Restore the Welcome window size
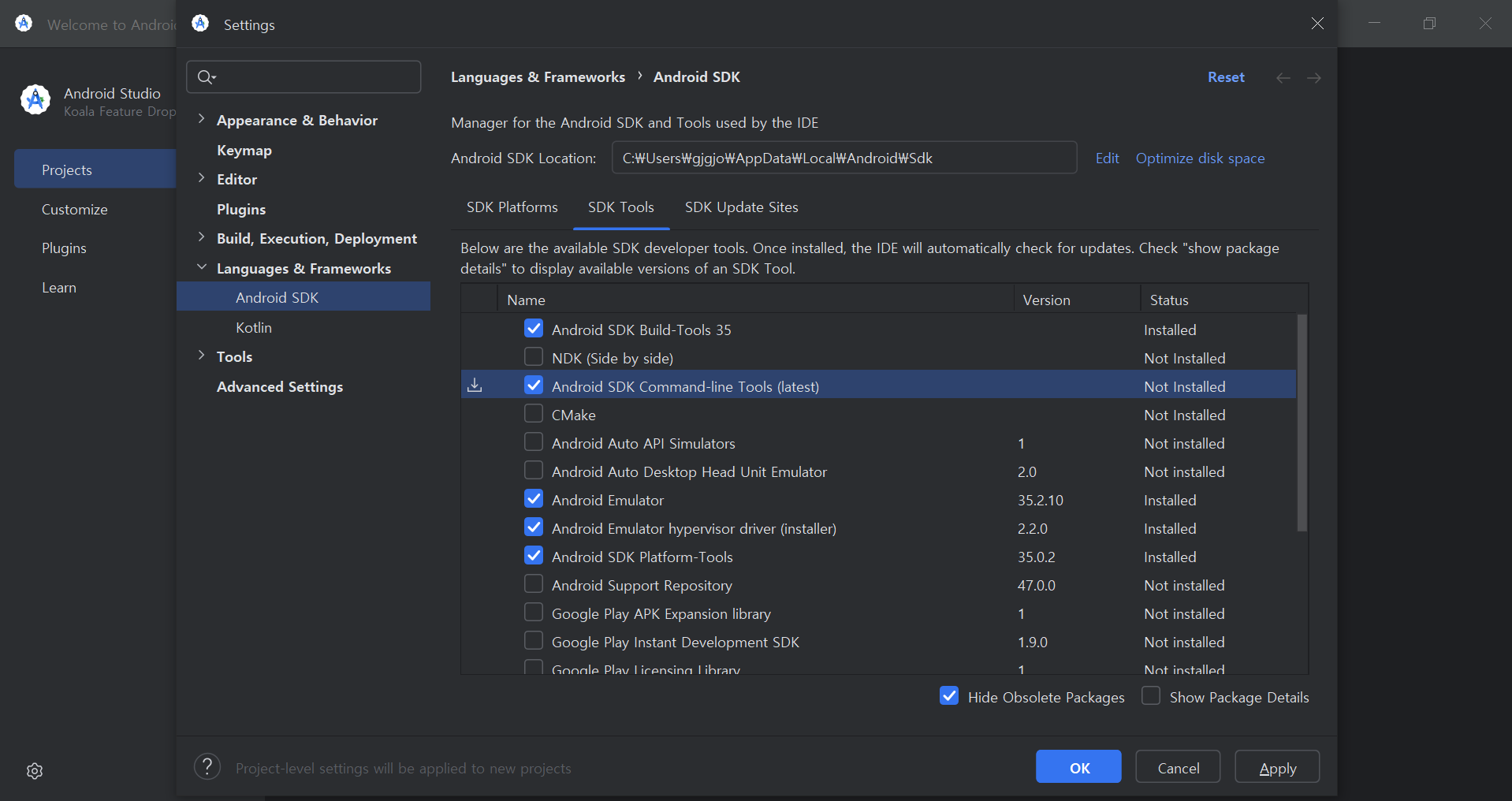Viewport: 1512px width, 801px height. pyautogui.click(x=1430, y=23)
